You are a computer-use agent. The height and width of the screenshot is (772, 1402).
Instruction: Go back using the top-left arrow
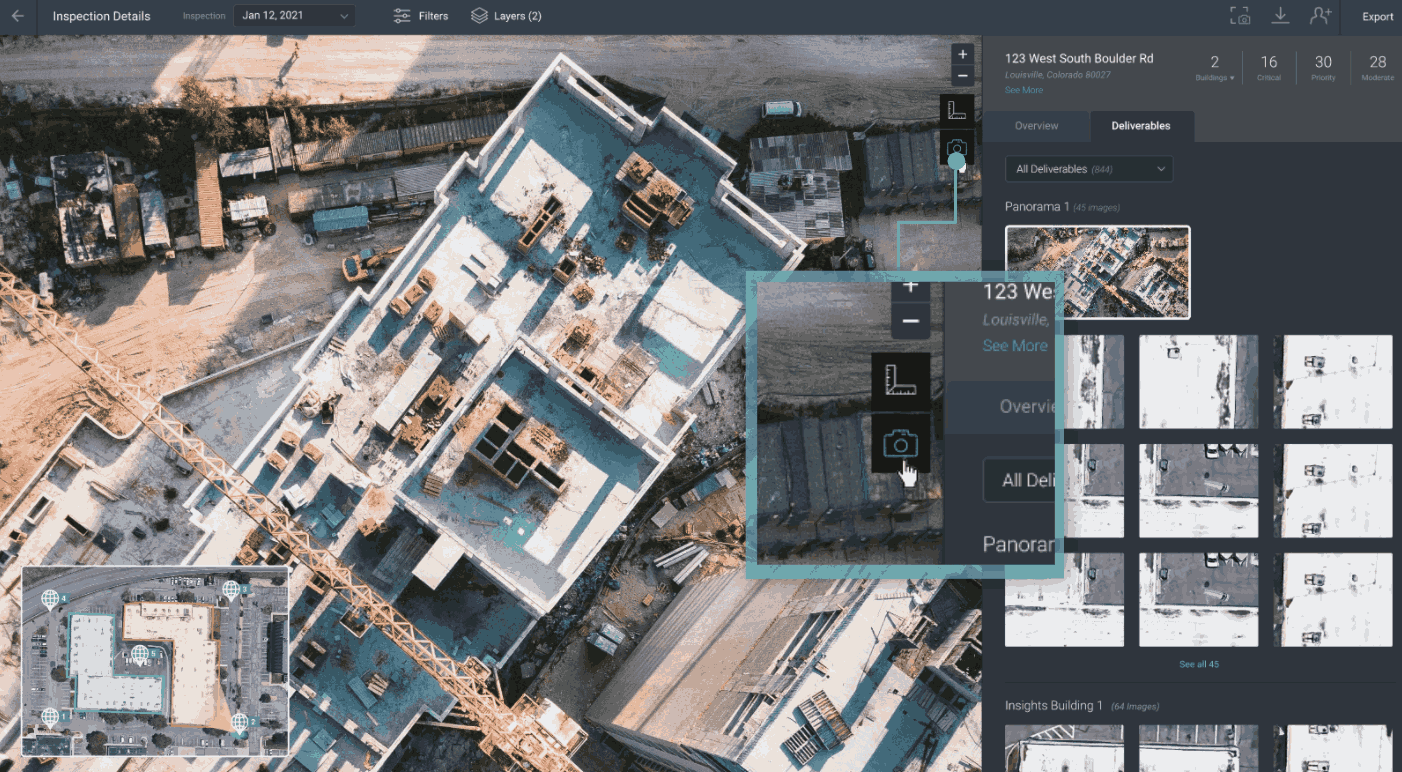tap(17, 16)
